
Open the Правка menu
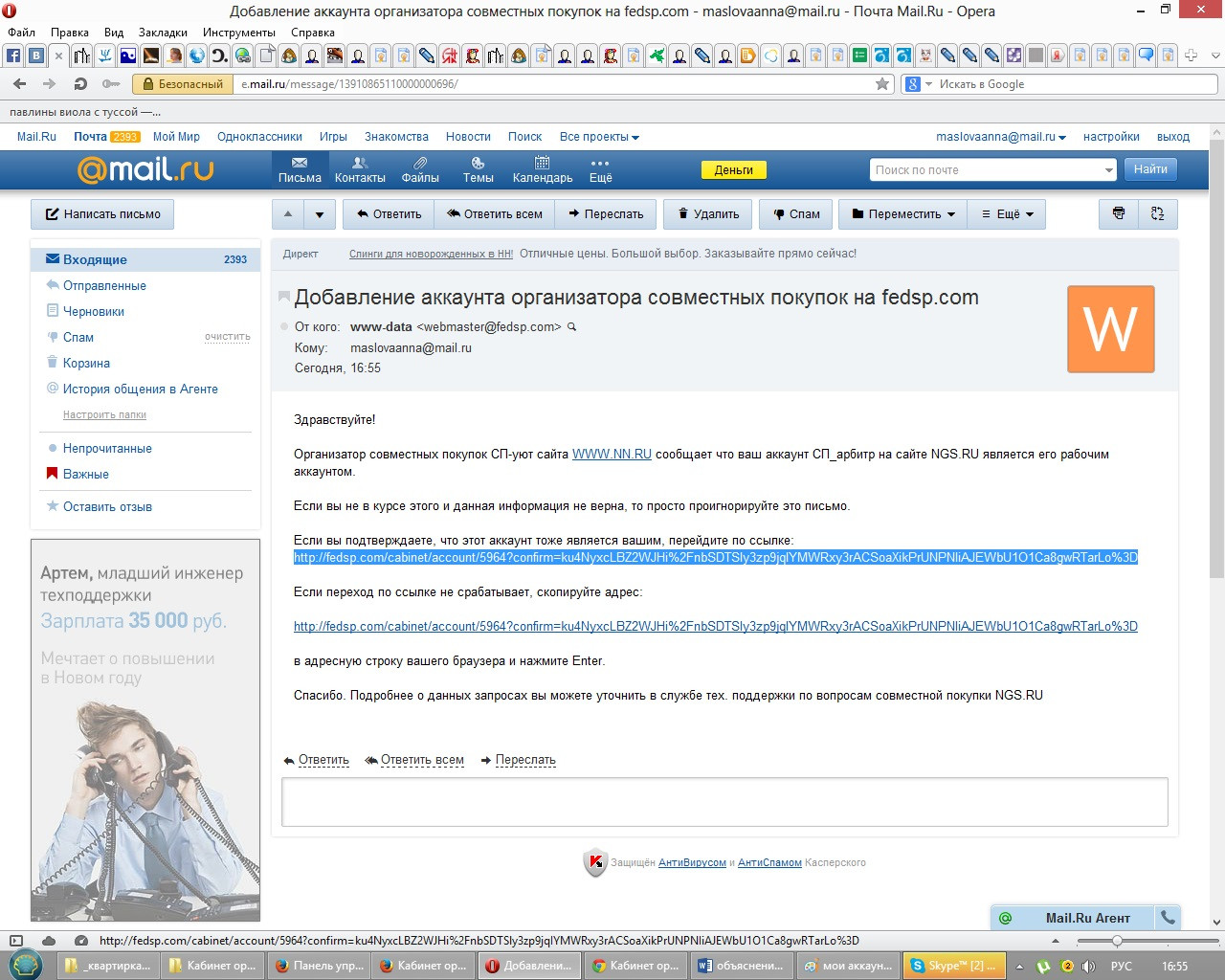point(69,32)
